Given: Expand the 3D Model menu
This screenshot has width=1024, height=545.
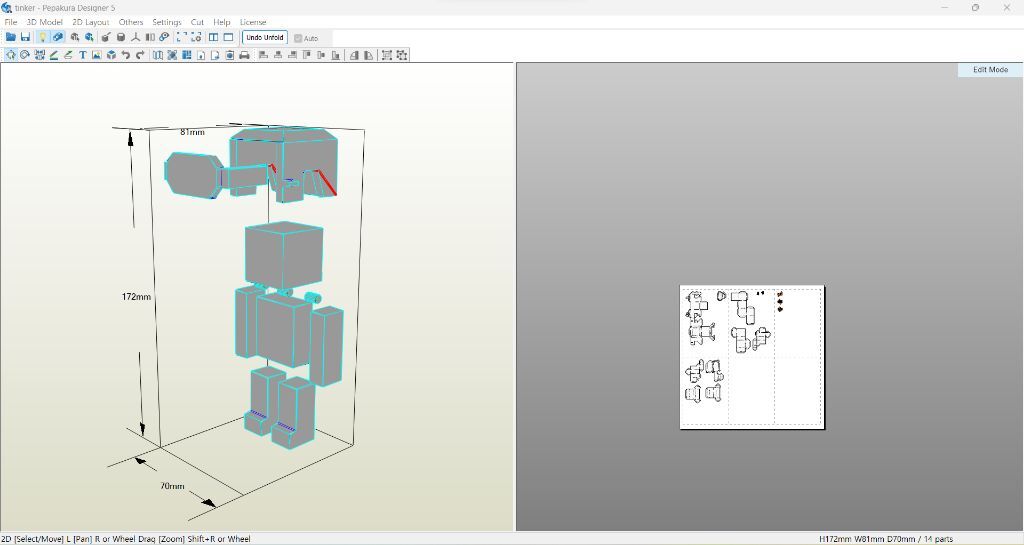Looking at the screenshot, I should pyautogui.click(x=44, y=22).
